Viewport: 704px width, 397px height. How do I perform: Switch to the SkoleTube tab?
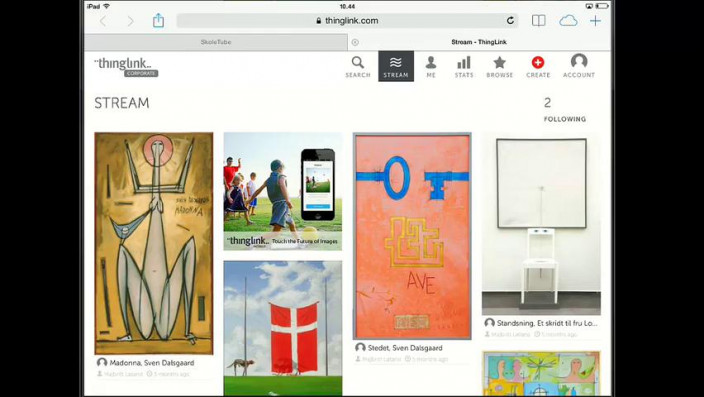[216, 42]
